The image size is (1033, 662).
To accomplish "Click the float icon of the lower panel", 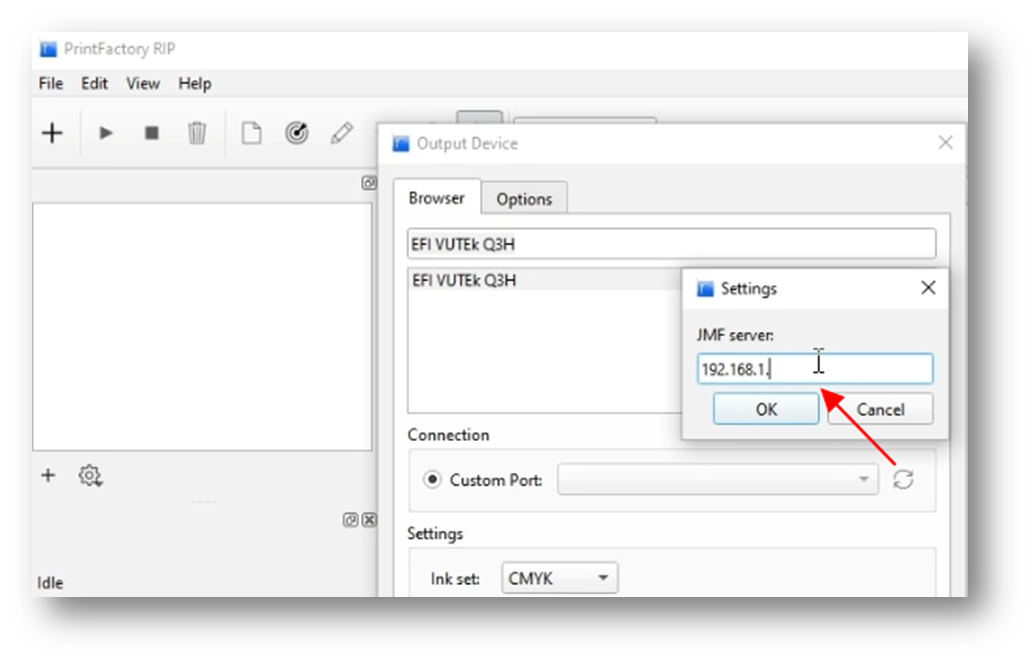I will tap(350, 520).
